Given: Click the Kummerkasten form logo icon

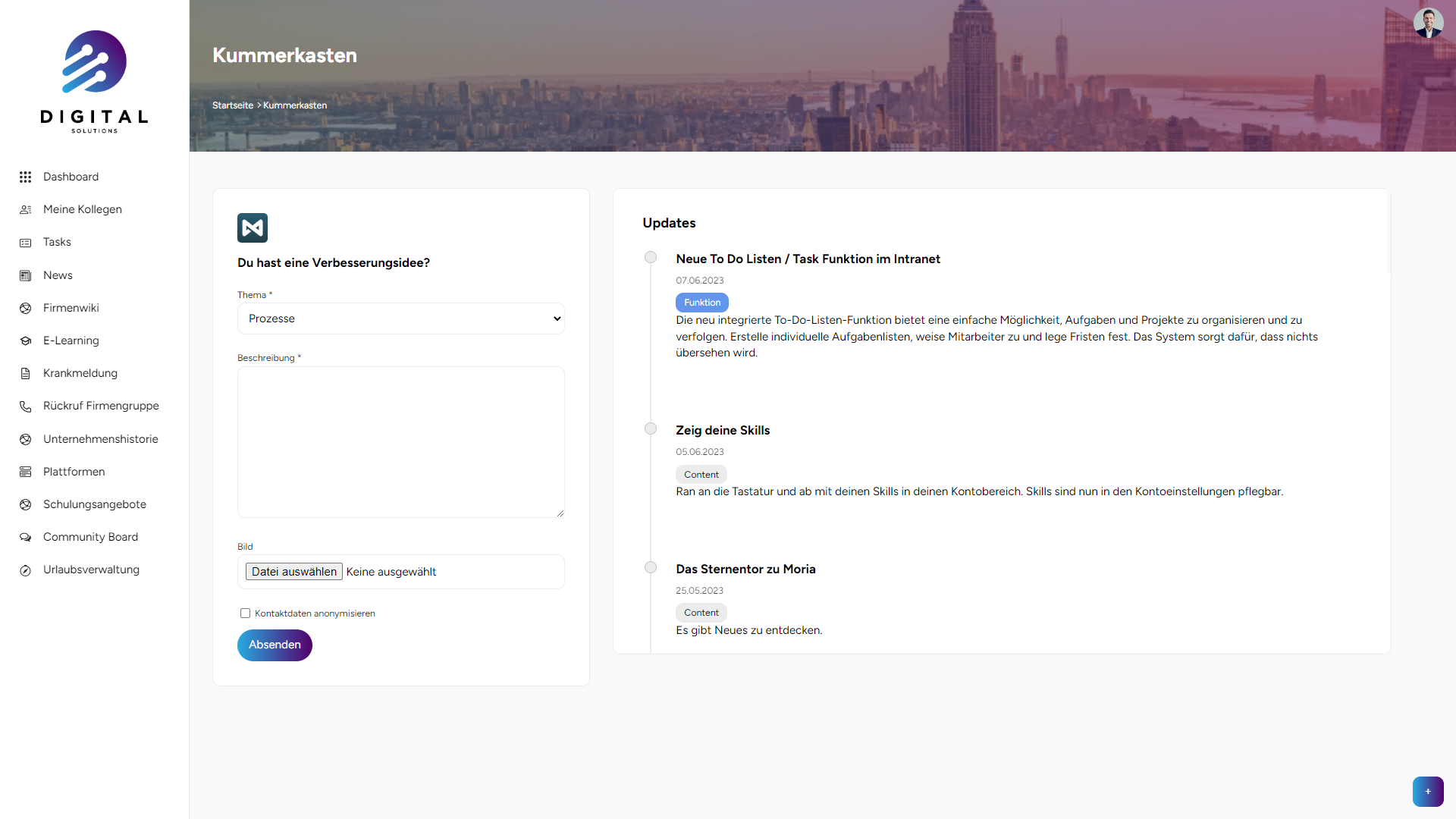Looking at the screenshot, I should tap(253, 227).
